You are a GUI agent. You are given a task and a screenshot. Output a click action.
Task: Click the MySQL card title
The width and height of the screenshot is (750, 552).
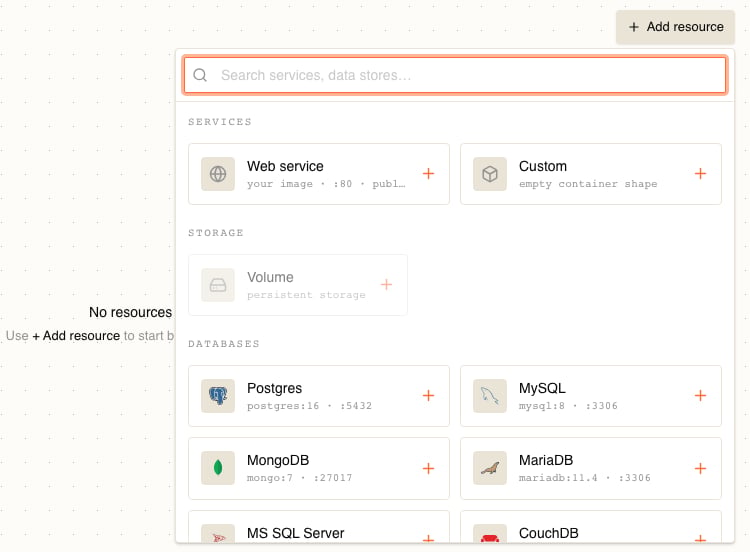[542, 388]
